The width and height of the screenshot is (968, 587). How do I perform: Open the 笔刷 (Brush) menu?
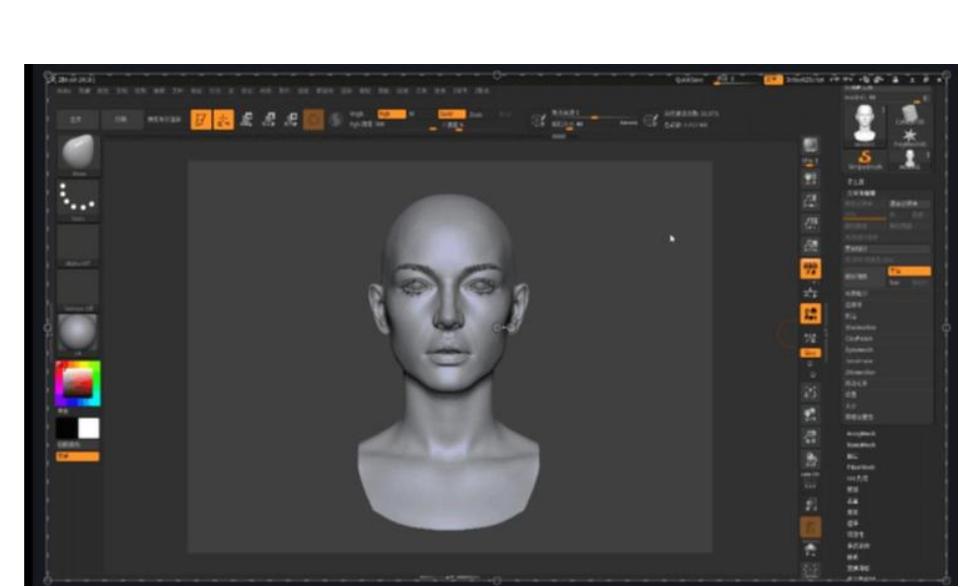(x=85, y=91)
